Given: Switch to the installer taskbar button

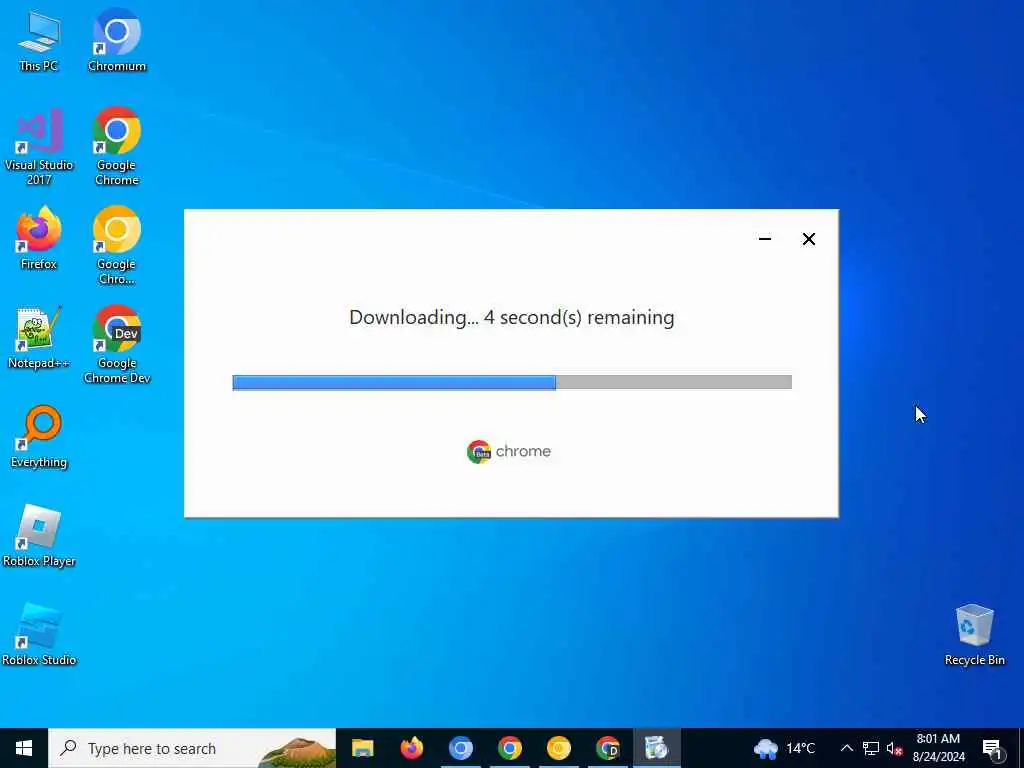Looking at the screenshot, I should pyautogui.click(x=656, y=748).
